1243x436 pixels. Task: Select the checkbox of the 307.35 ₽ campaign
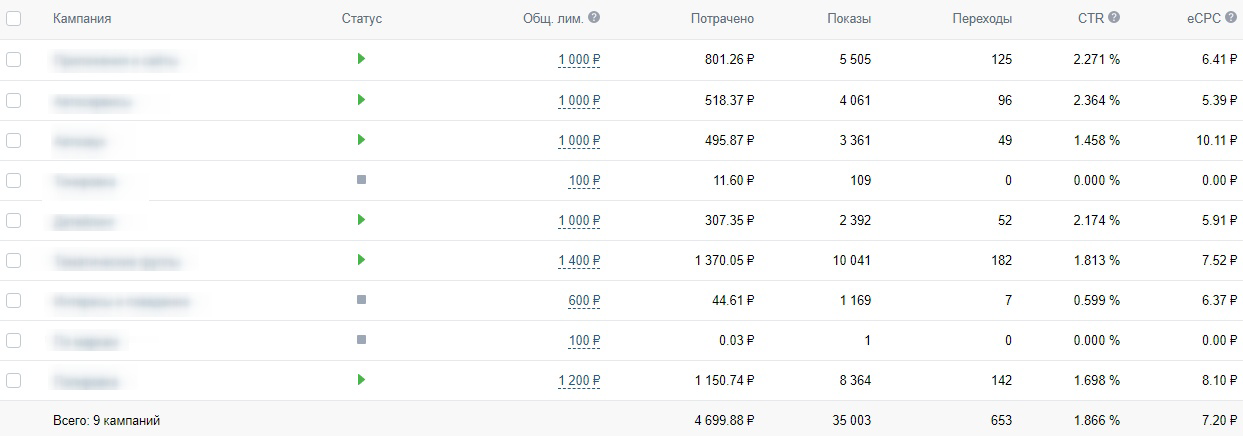tap(13, 220)
